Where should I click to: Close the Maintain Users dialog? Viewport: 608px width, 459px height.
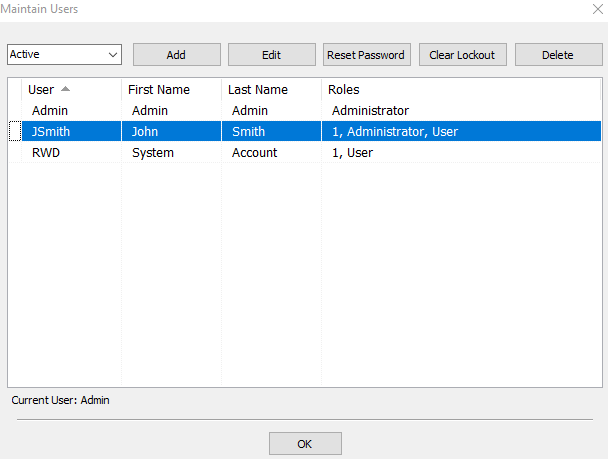click(598, 9)
